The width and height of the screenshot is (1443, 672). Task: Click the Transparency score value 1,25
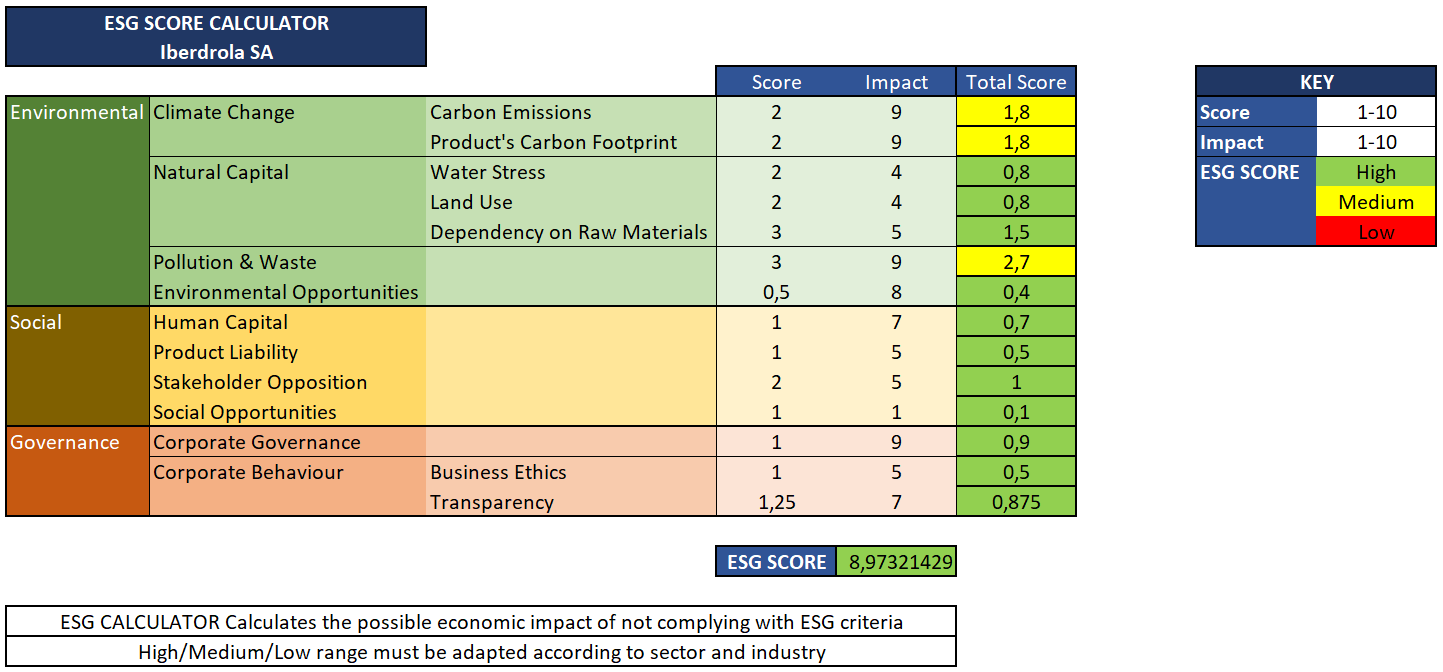pos(776,502)
